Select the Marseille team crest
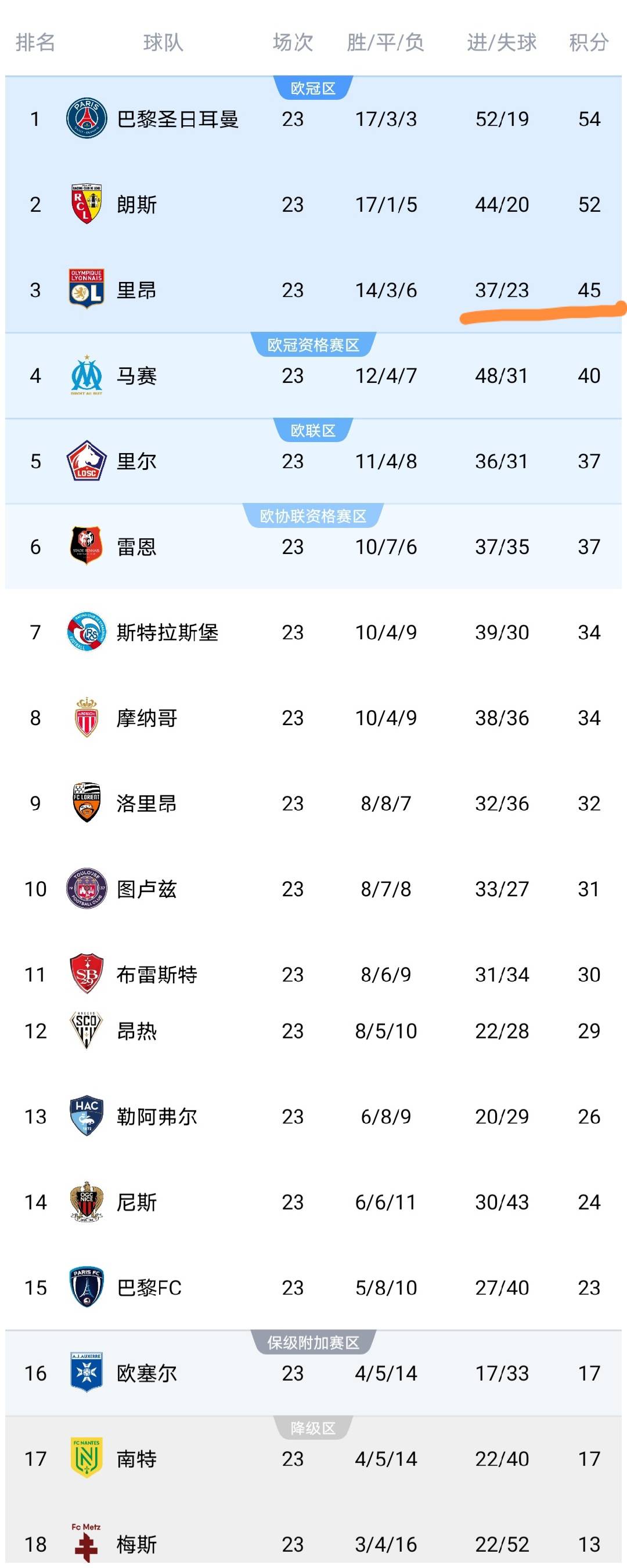The image size is (627, 1568). tap(87, 375)
